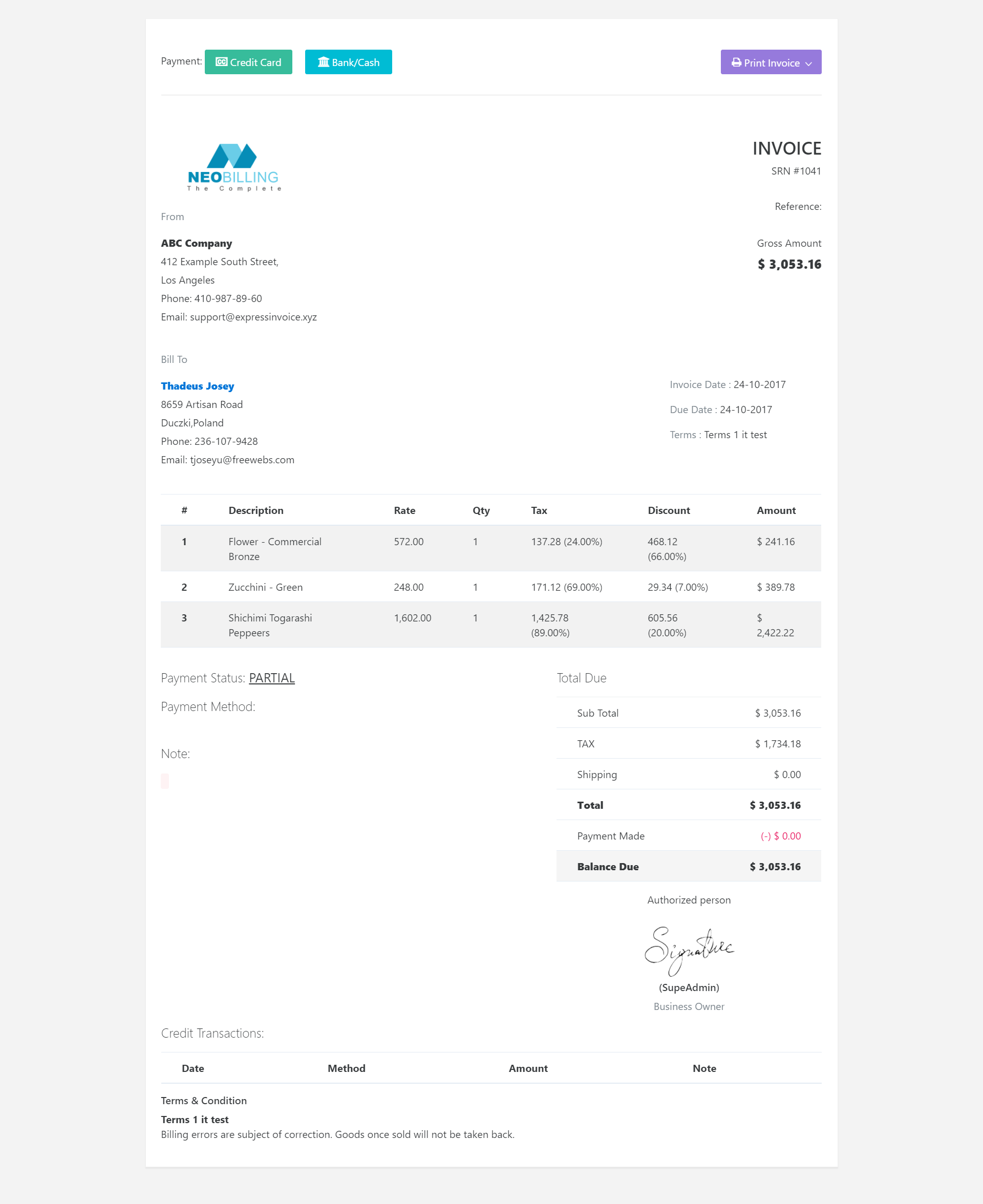Click the Gross Amount $ 3,053.16 value
Screen dimensions: 983x1204
click(x=789, y=264)
